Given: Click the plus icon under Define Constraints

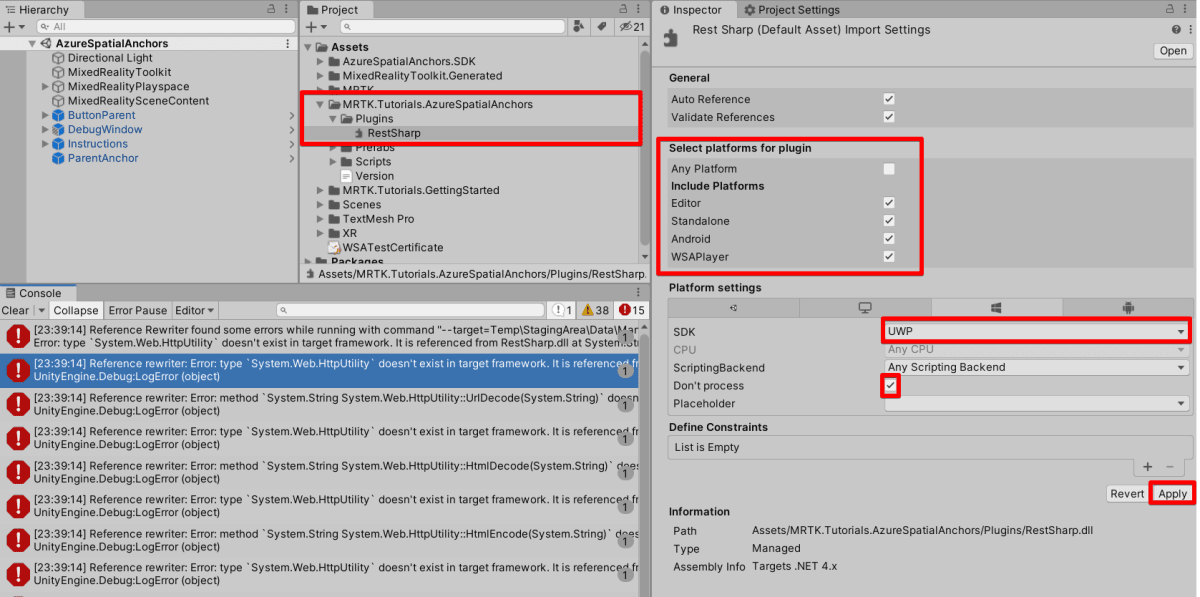Looking at the screenshot, I should click(x=1147, y=467).
